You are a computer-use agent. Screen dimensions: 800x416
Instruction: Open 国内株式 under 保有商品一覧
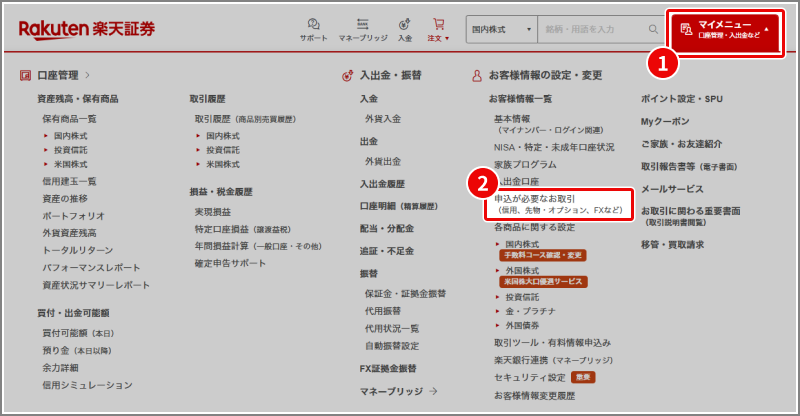[x=70, y=136]
